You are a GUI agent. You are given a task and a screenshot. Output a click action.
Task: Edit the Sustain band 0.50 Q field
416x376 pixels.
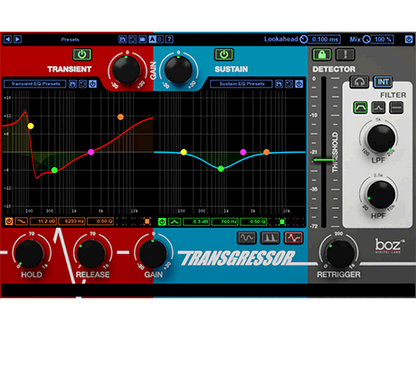[254, 221]
